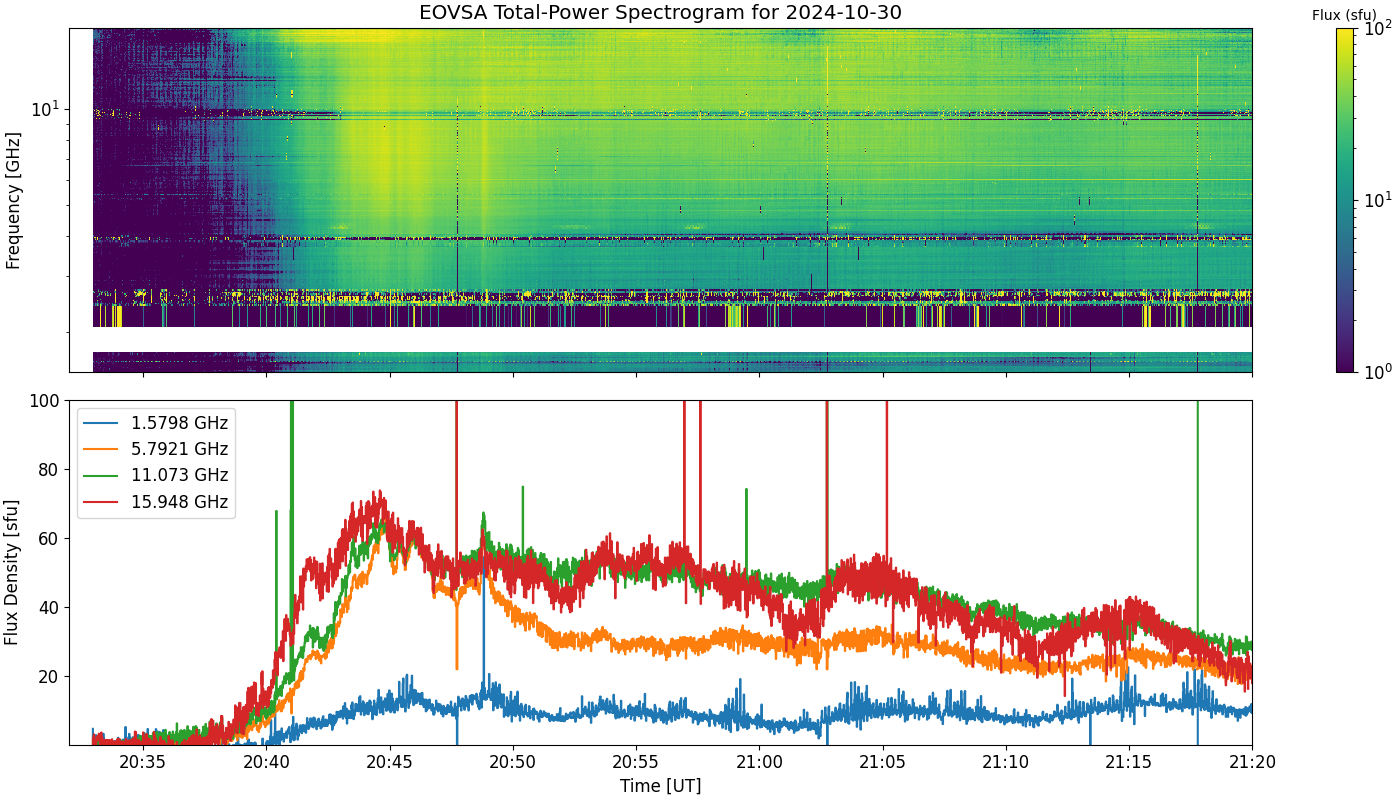Click the Frequency [GHz] axis label
Screen dimensions: 1400x800
(13, 200)
